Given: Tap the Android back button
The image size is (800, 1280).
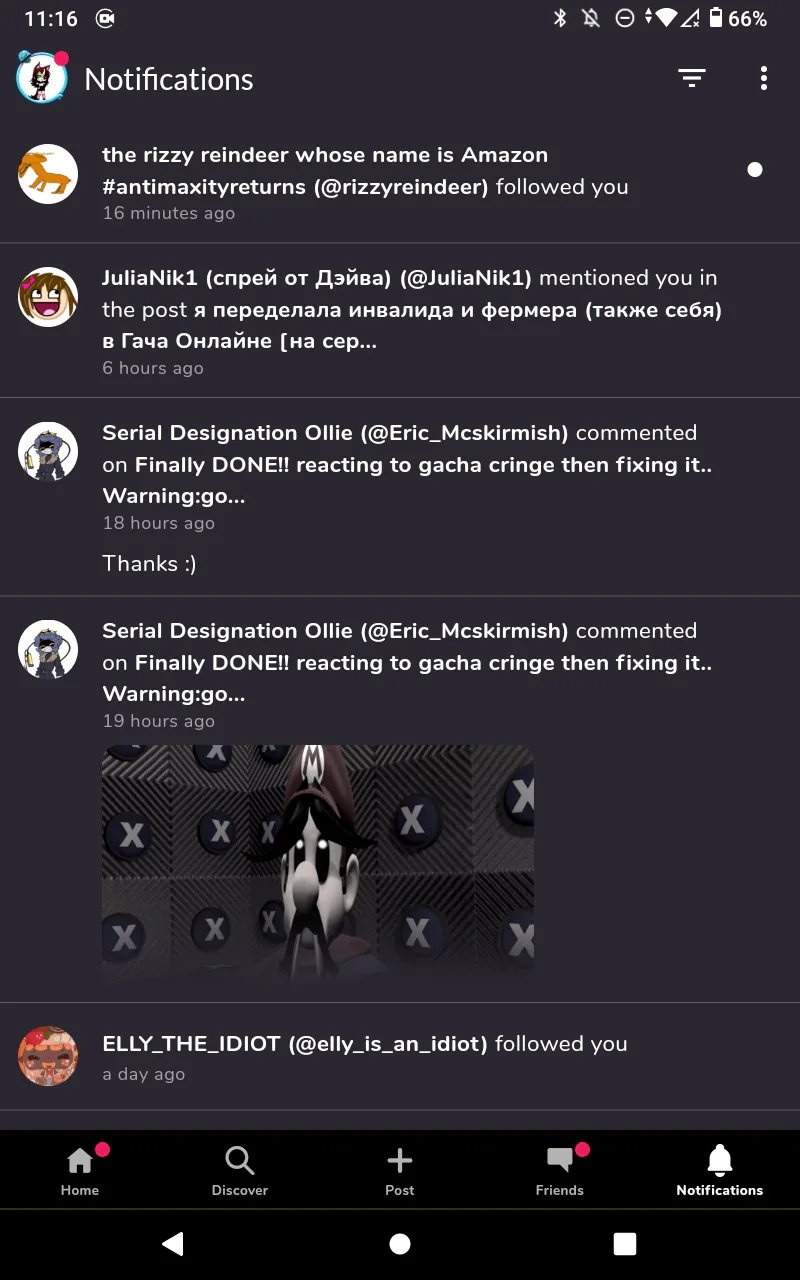Looking at the screenshot, I should click(173, 1243).
